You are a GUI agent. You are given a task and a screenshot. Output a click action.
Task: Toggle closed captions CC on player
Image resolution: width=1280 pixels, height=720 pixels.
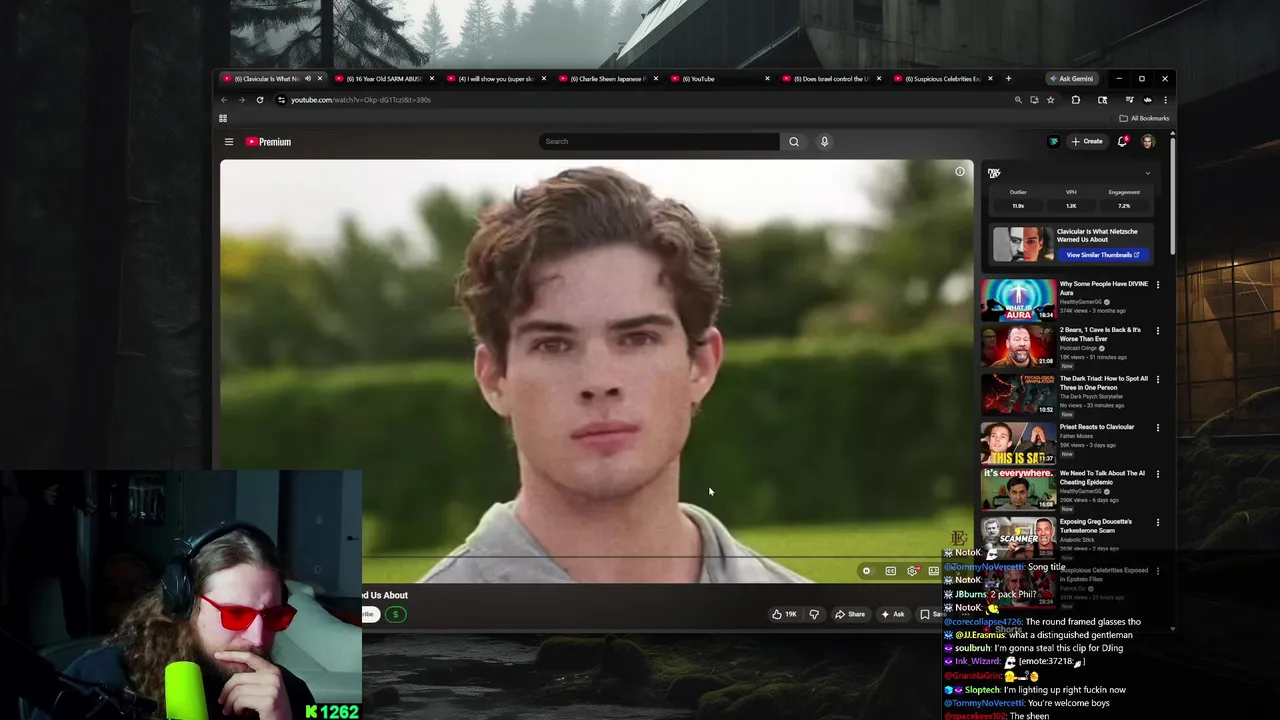(890, 571)
